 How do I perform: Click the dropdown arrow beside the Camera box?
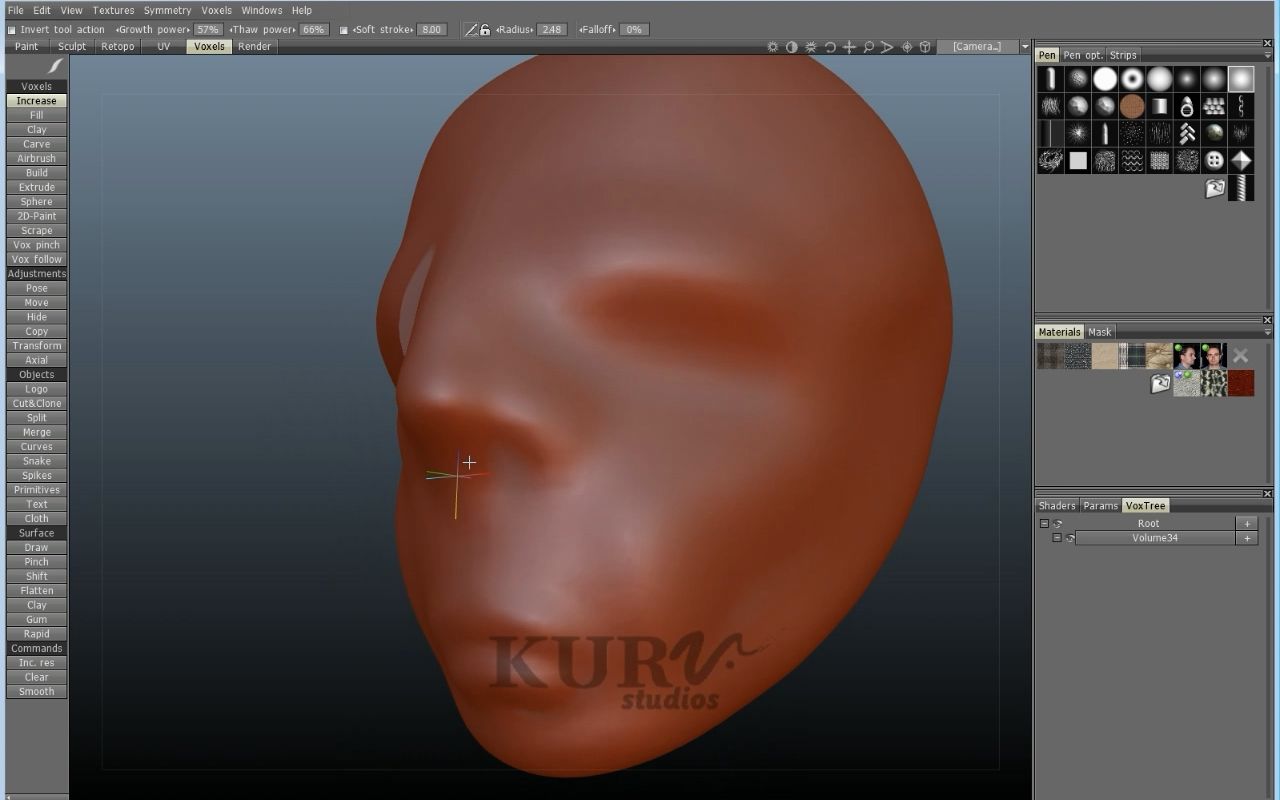tap(1024, 47)
